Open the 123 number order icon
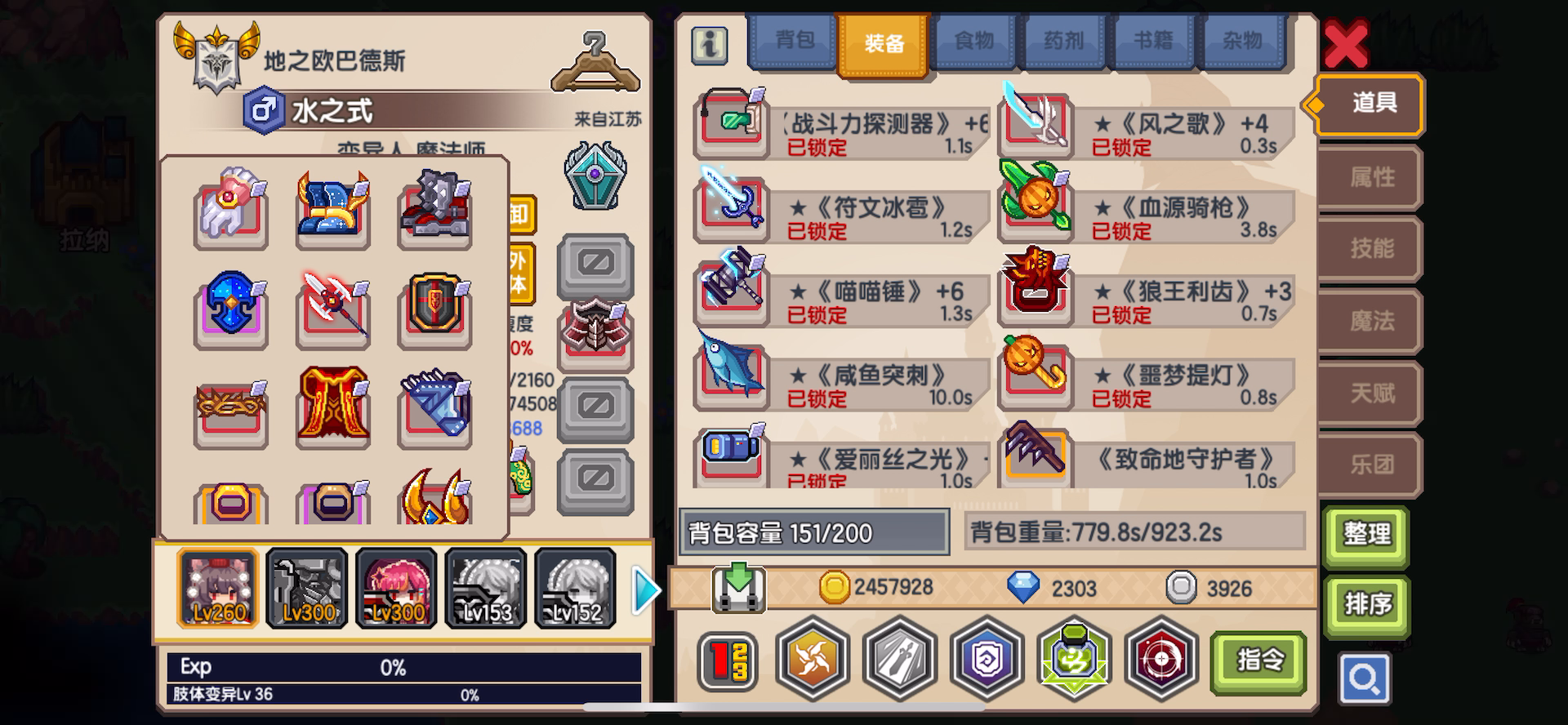 [x=728, y=660]
